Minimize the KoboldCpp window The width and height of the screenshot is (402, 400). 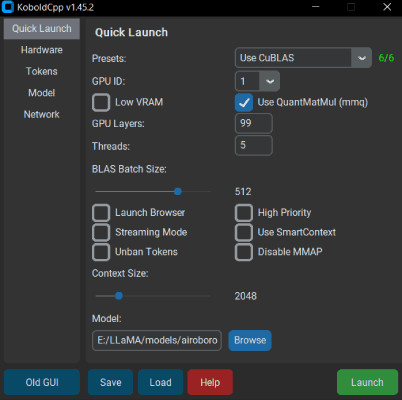tap(315, 7)
